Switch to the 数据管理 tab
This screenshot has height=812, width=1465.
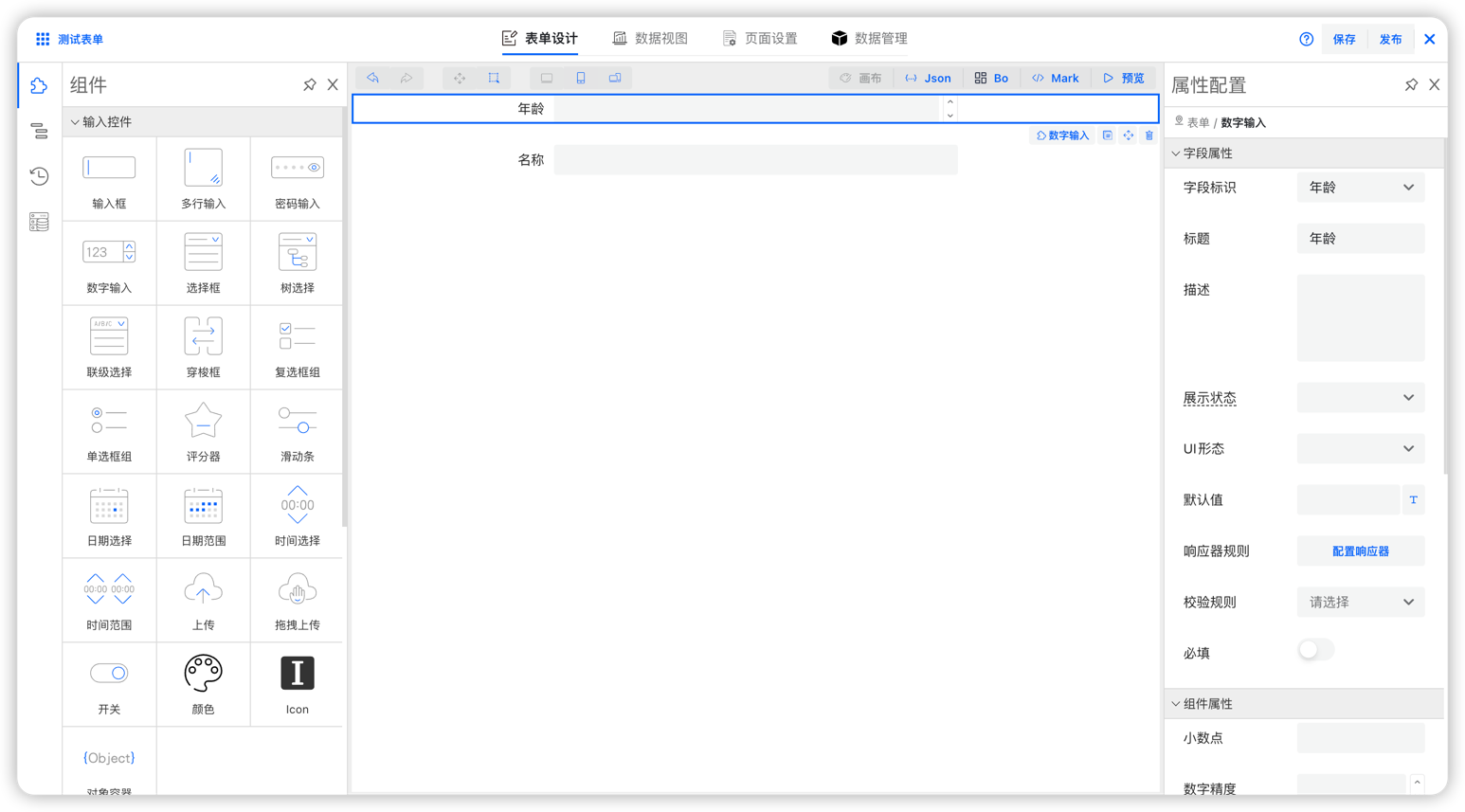870,39
